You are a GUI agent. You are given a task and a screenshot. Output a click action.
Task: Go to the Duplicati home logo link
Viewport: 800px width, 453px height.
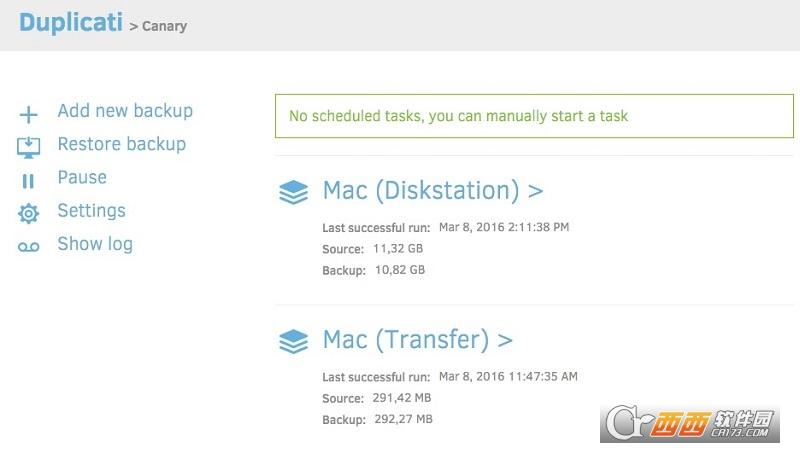point(71,22)
